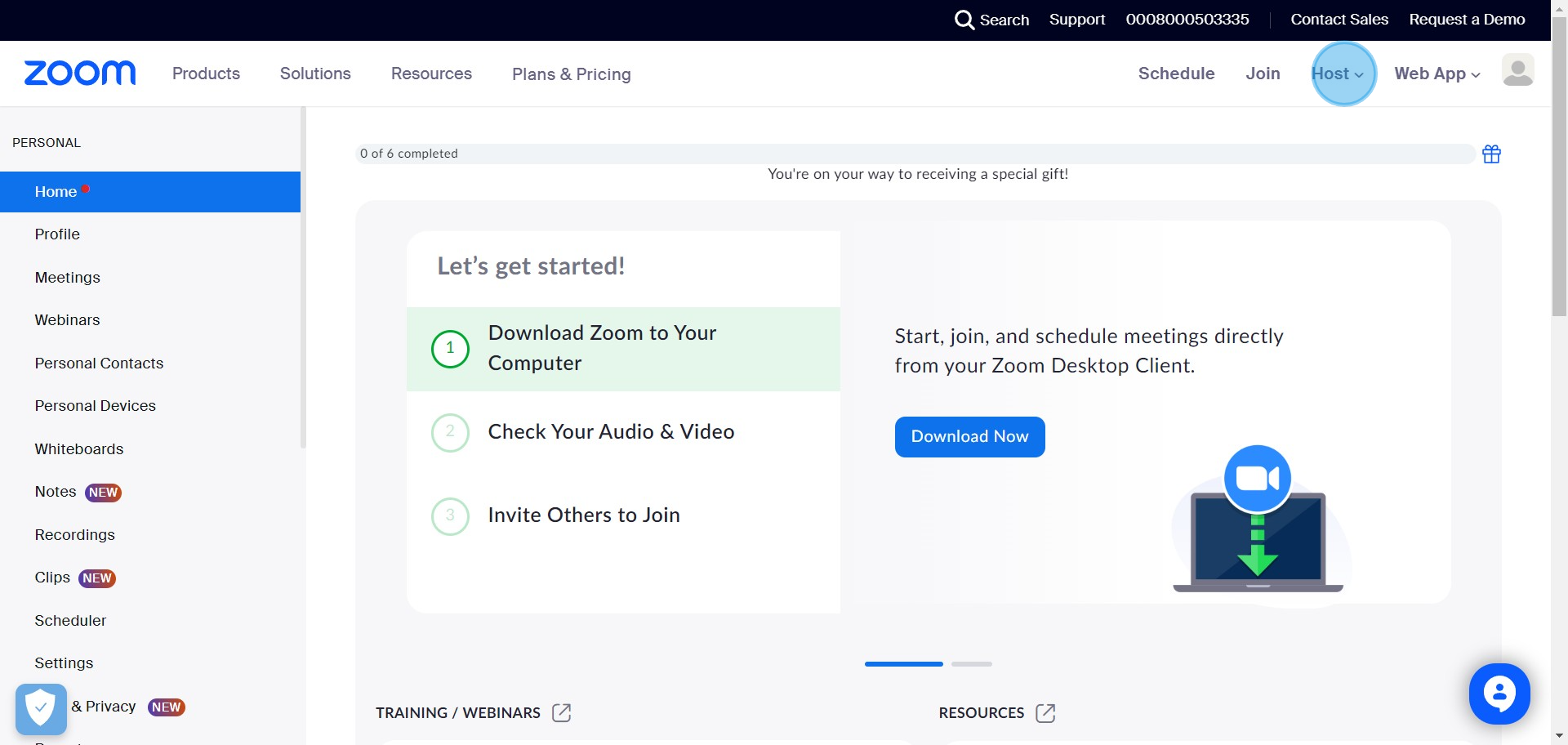Click the RESOURCES section heading
This screenshot has width=1568, height=745.
click(x=981, y=713)
